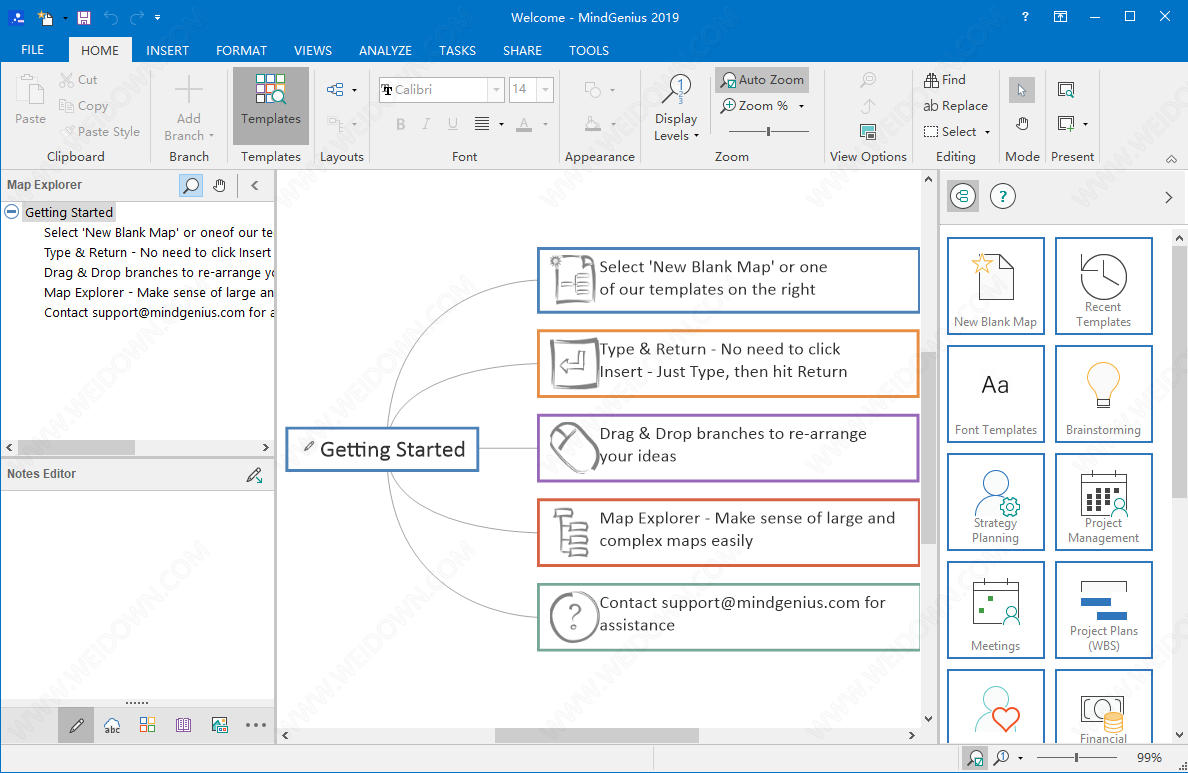Click the Notes Editor edit pencil icon
The image size is (1188, 773).
click(255, 474)
